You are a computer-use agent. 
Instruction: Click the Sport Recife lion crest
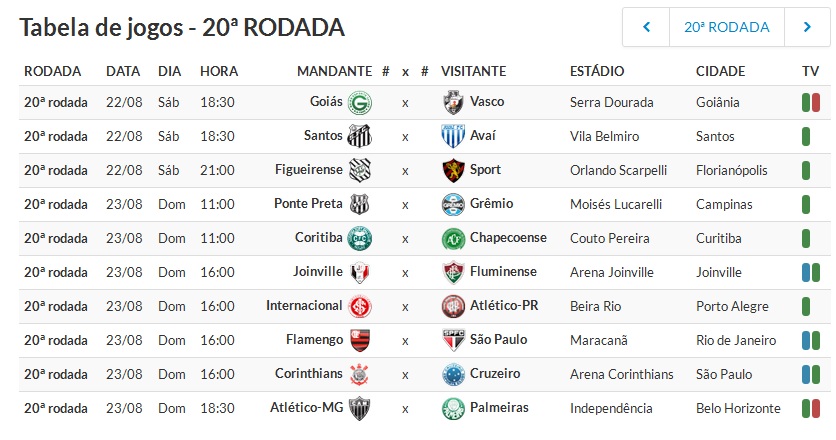click(453, 171)
